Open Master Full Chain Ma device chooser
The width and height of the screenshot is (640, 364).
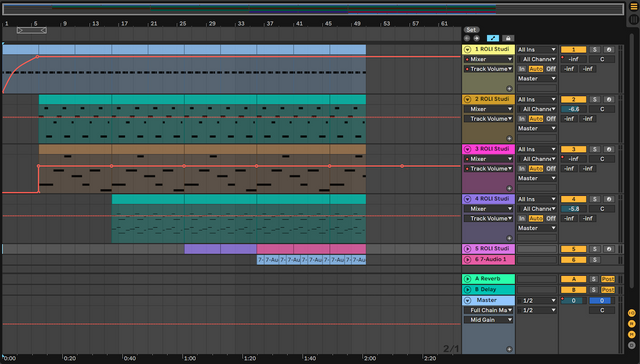click(x=488, y=310)
